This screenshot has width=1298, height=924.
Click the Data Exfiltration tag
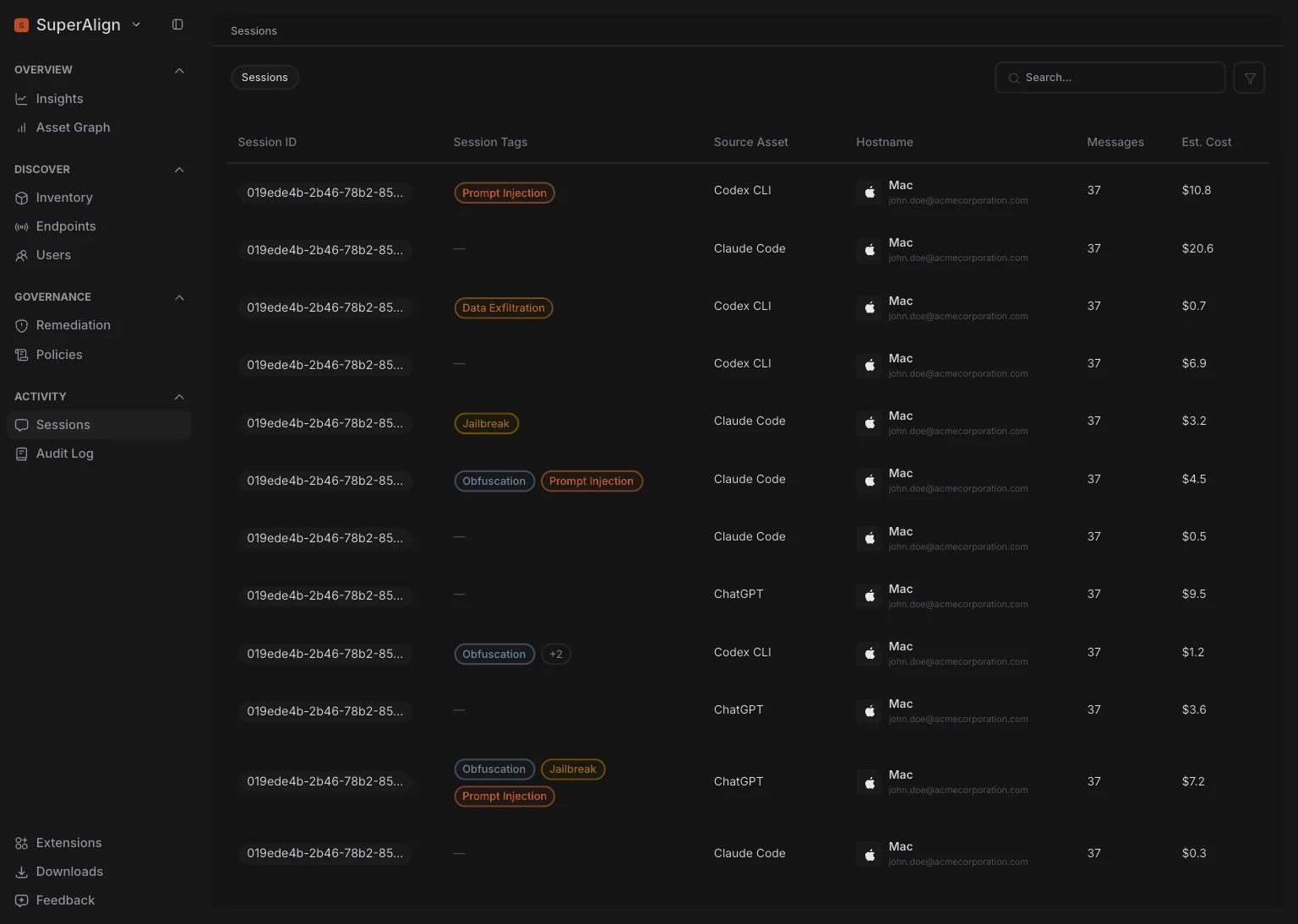(504, 308)
